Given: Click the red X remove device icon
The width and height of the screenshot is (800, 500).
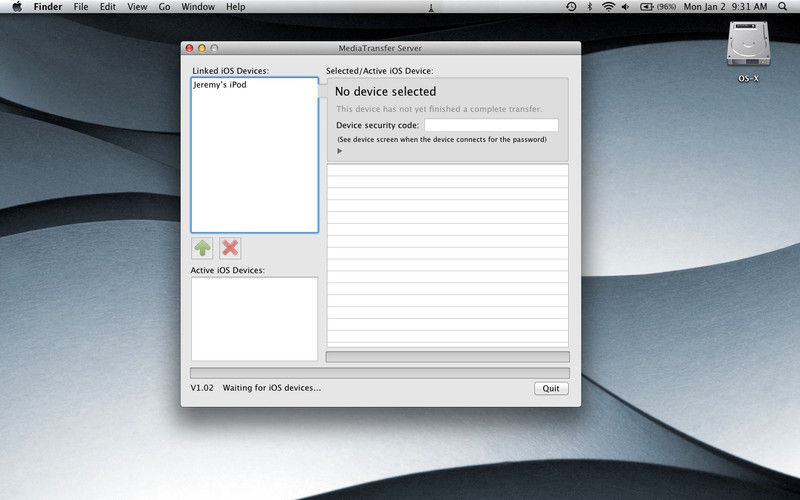Looking at the screenshot, I should tap(230, 248).
